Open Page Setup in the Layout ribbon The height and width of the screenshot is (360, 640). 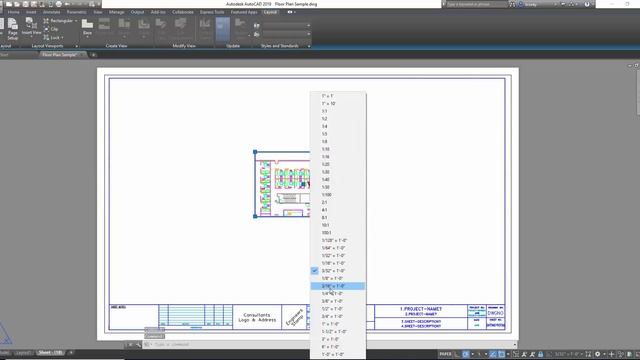click(x=13, y=29)
